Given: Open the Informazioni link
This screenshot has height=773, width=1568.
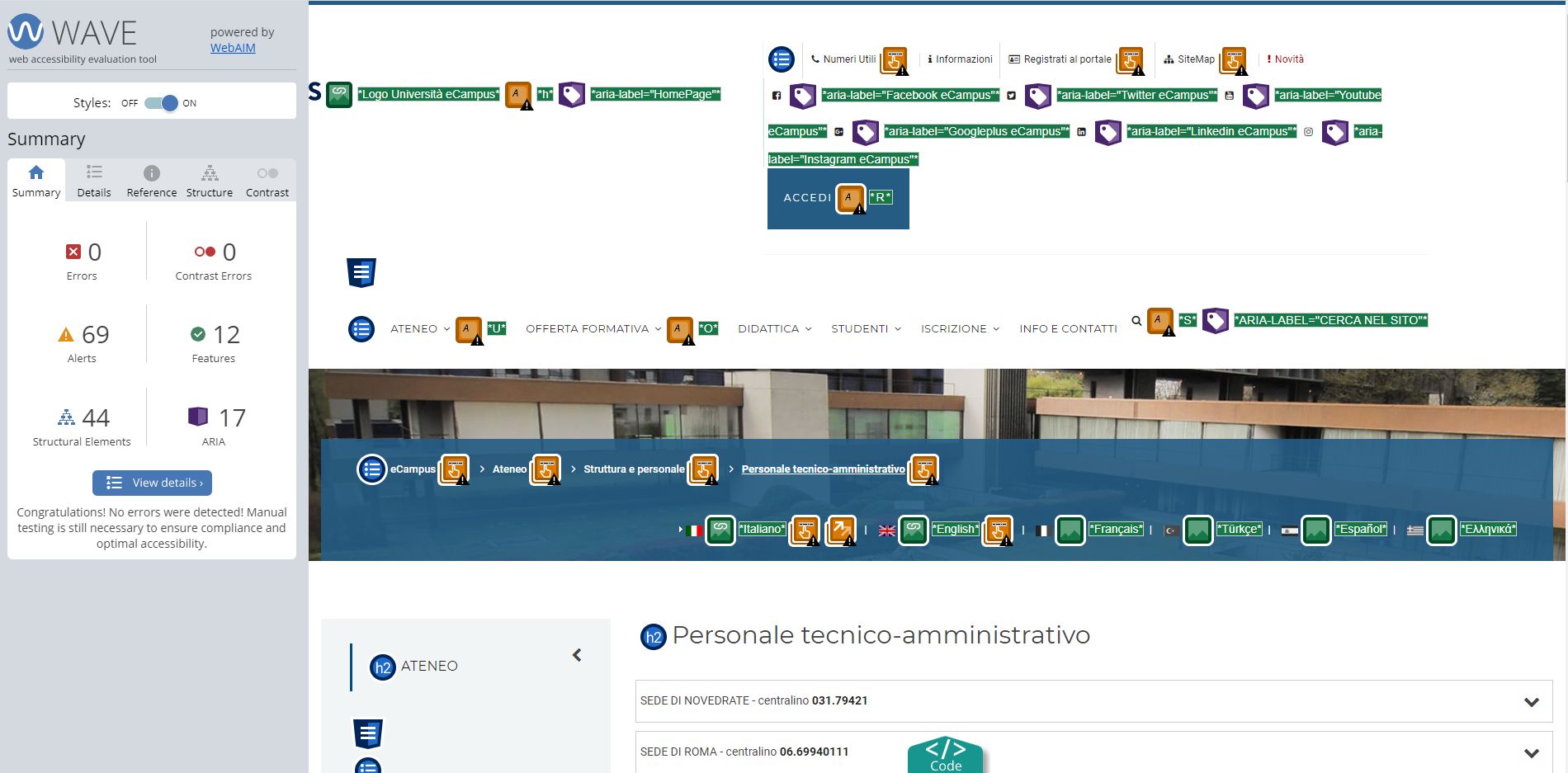Looking at the screenshot, I should (960, 59).
